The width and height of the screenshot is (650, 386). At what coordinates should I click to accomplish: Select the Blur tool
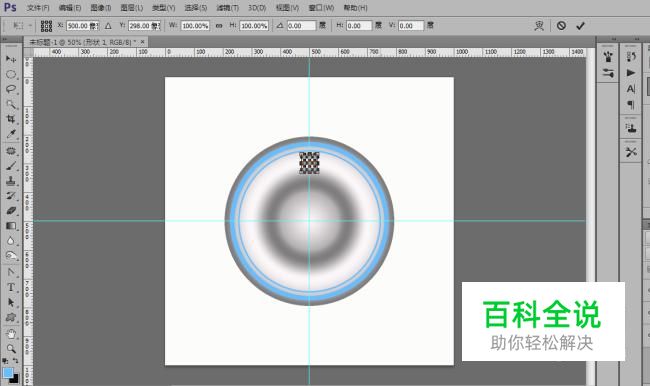tap(11, 241)
